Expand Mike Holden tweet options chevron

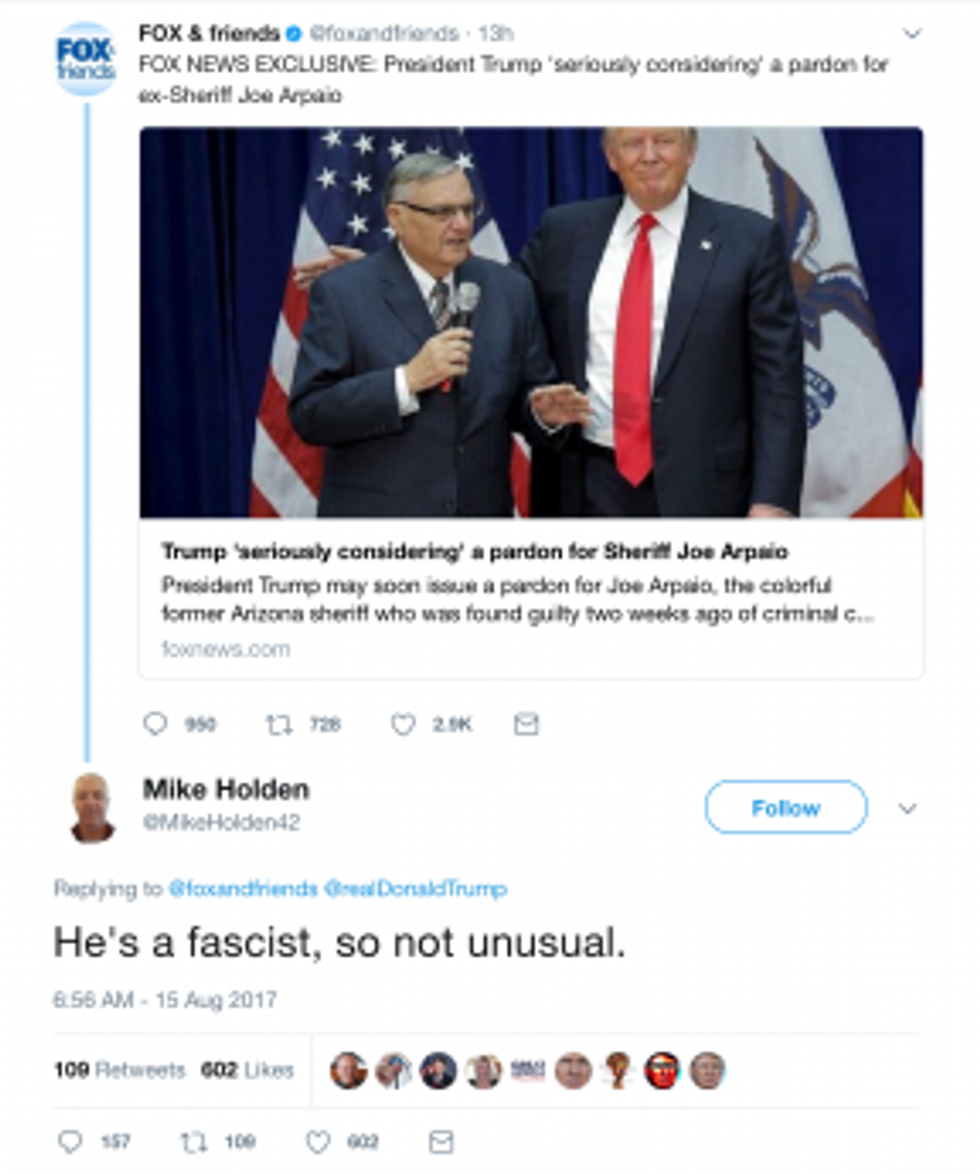tap(907, 808)
